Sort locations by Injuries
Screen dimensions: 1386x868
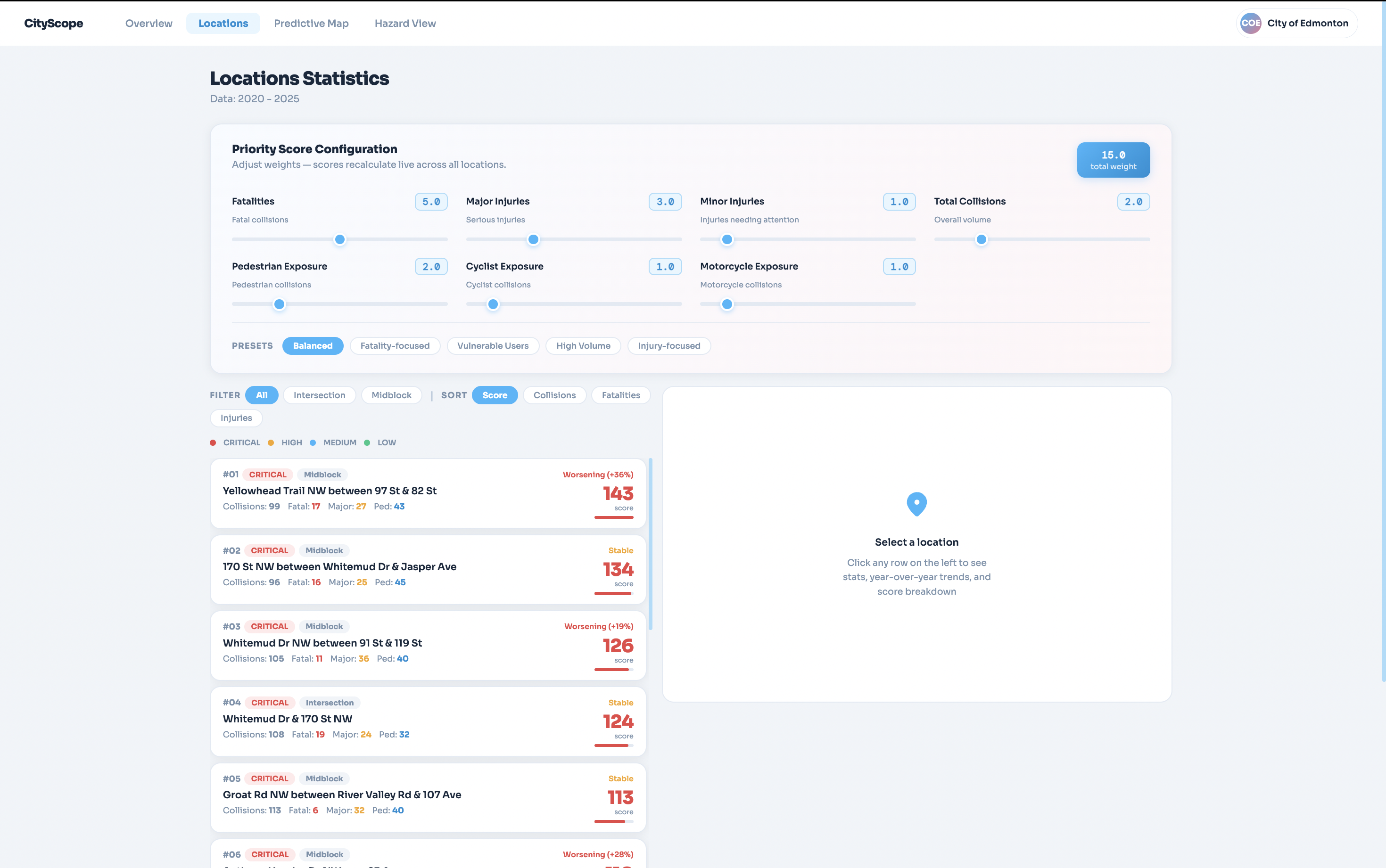pos(236,418)
